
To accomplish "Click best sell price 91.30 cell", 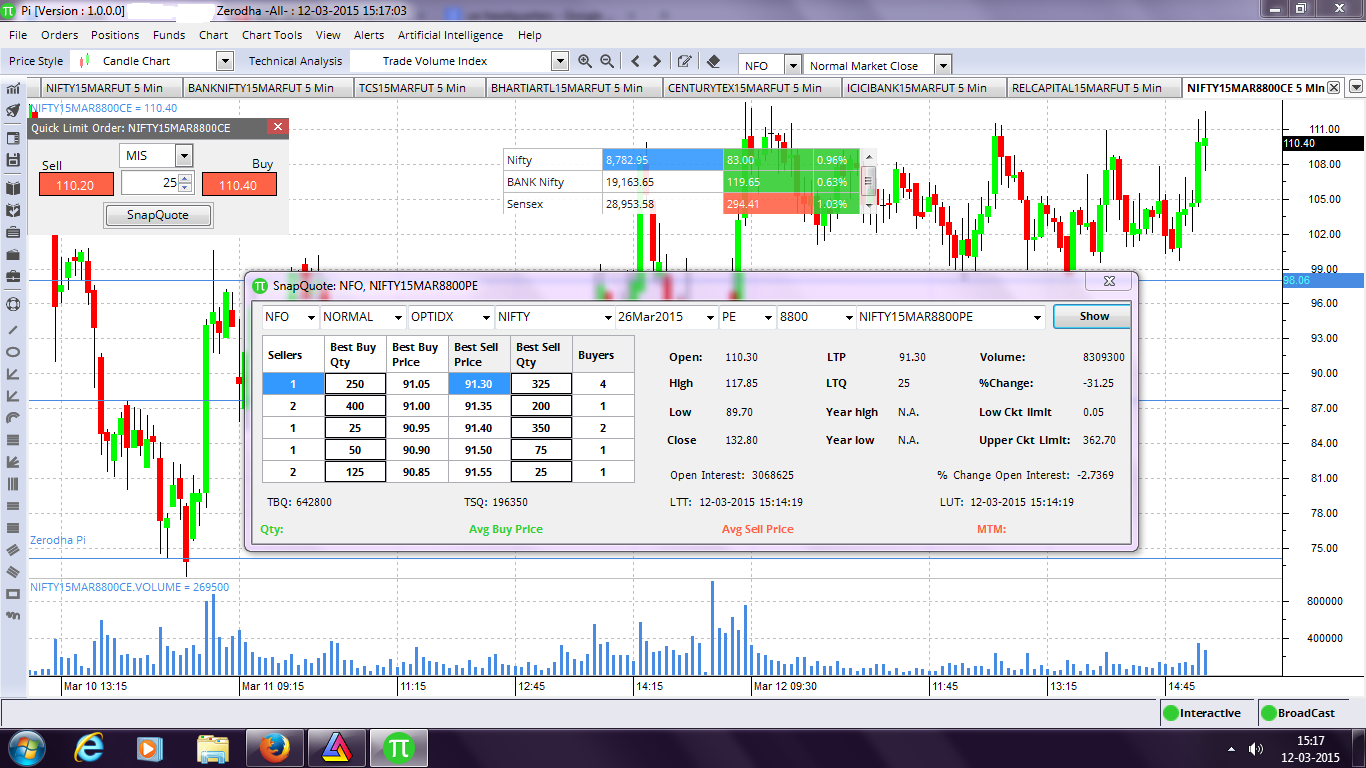I will [480, 383].
